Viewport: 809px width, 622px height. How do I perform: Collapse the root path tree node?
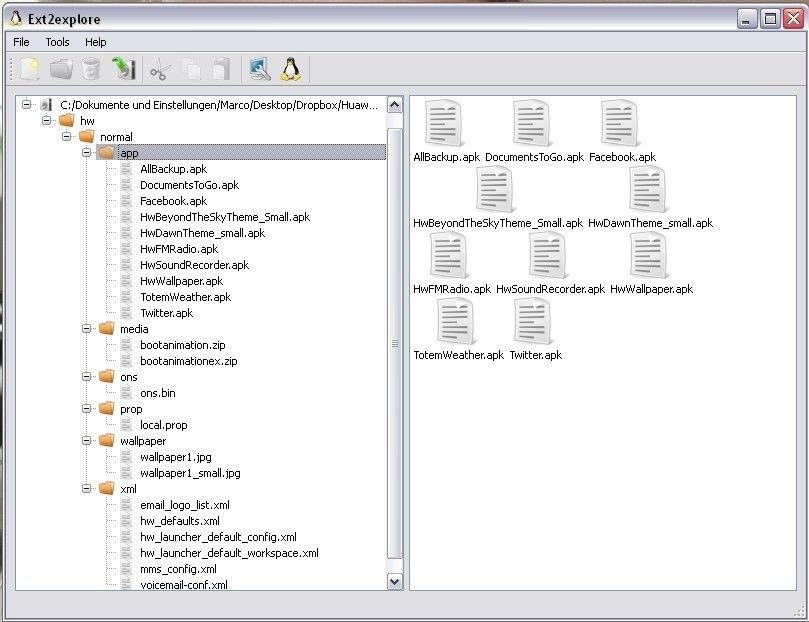[x=26, y=105]
